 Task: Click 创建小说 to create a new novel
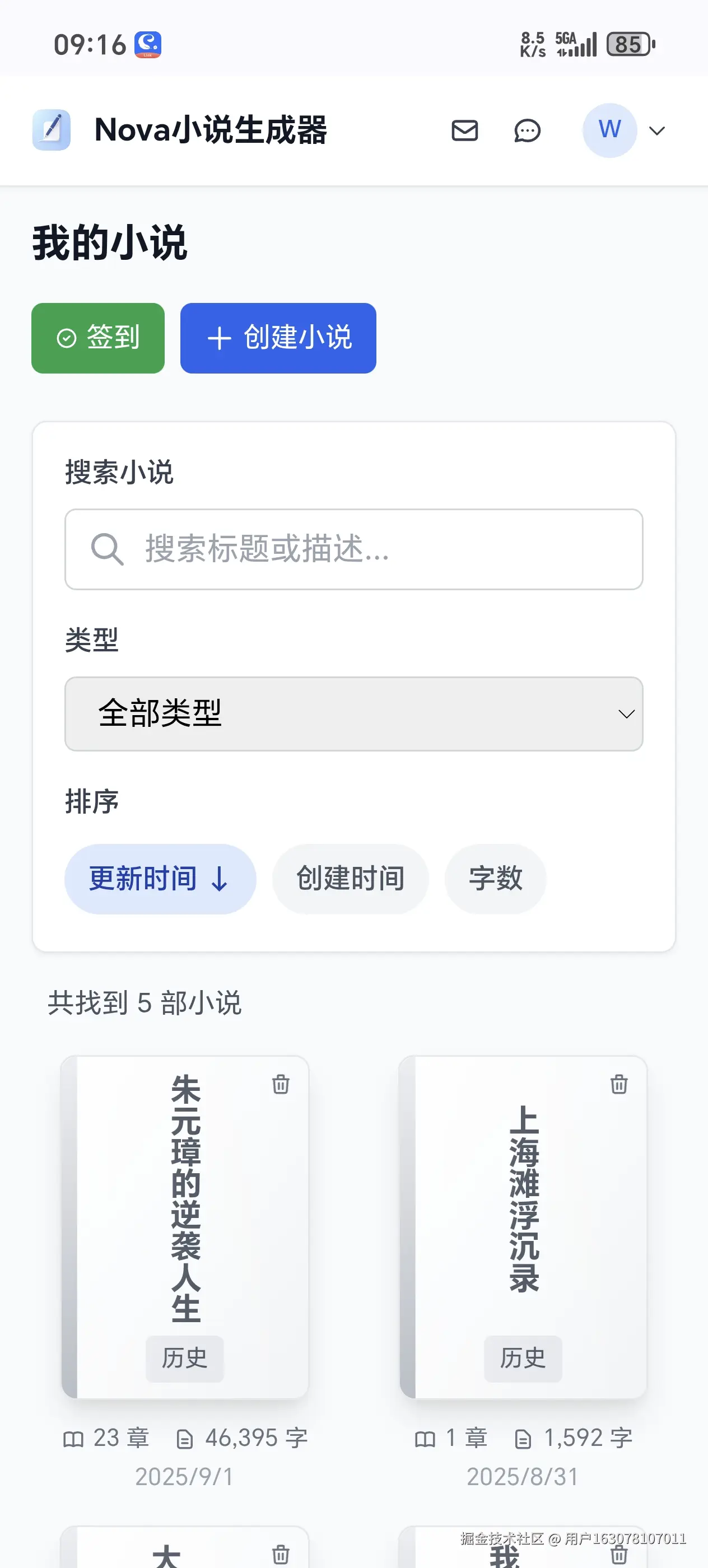tap(278, 338)
